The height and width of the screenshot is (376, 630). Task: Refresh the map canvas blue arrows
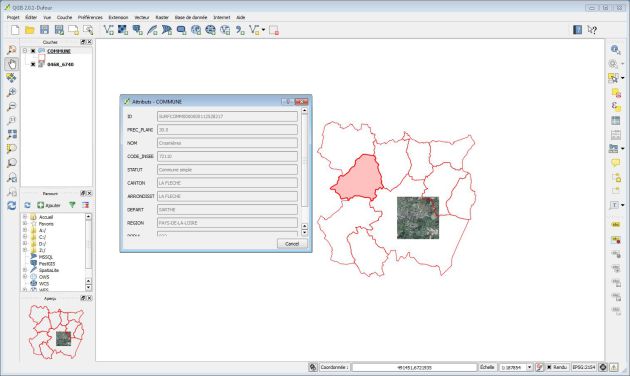pos(12,206)
